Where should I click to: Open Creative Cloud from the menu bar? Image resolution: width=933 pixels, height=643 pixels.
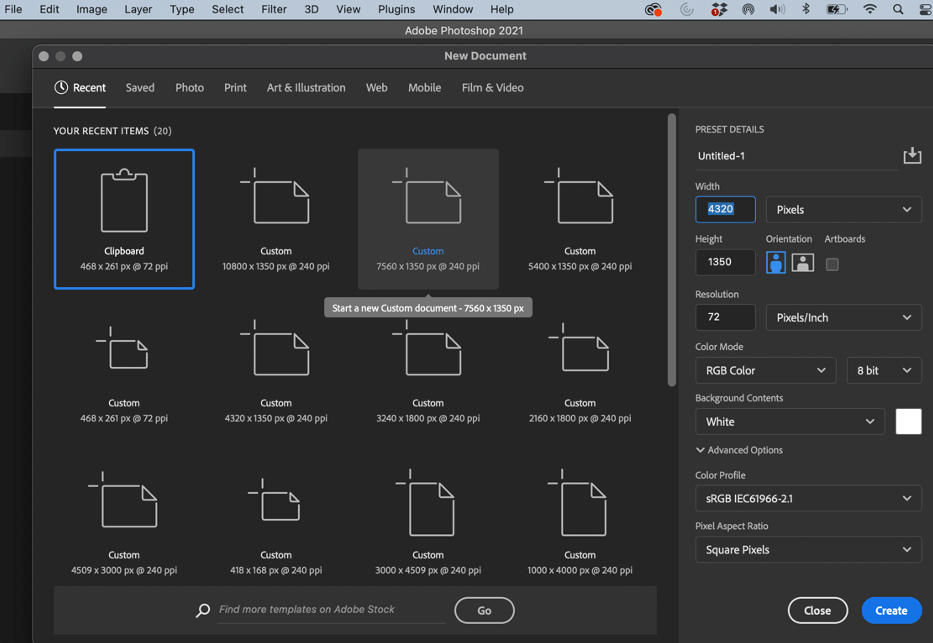(x=653, y=9)
